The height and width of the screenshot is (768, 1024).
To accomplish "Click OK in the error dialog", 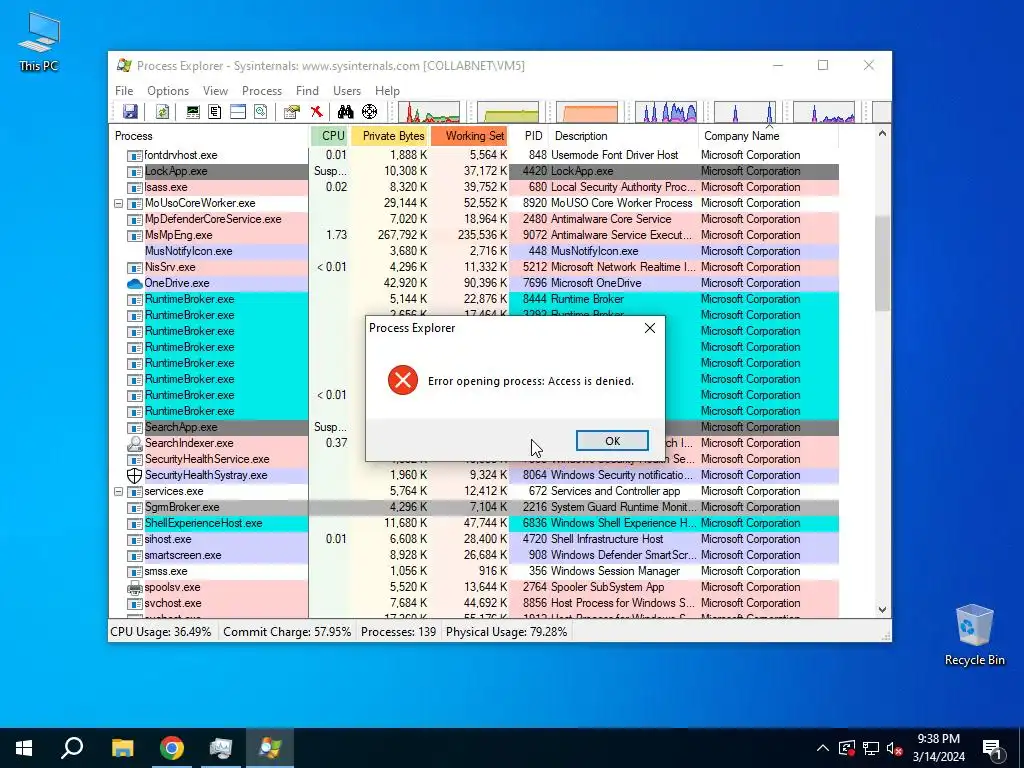I will [x=613, y=441].
